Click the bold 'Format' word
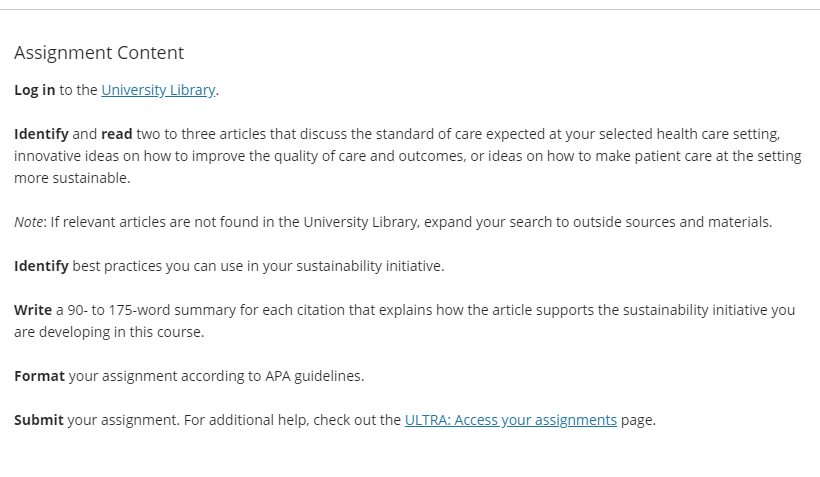Image resolution: width=820 pixels, height=477 pixels. [x=39, y=376]
